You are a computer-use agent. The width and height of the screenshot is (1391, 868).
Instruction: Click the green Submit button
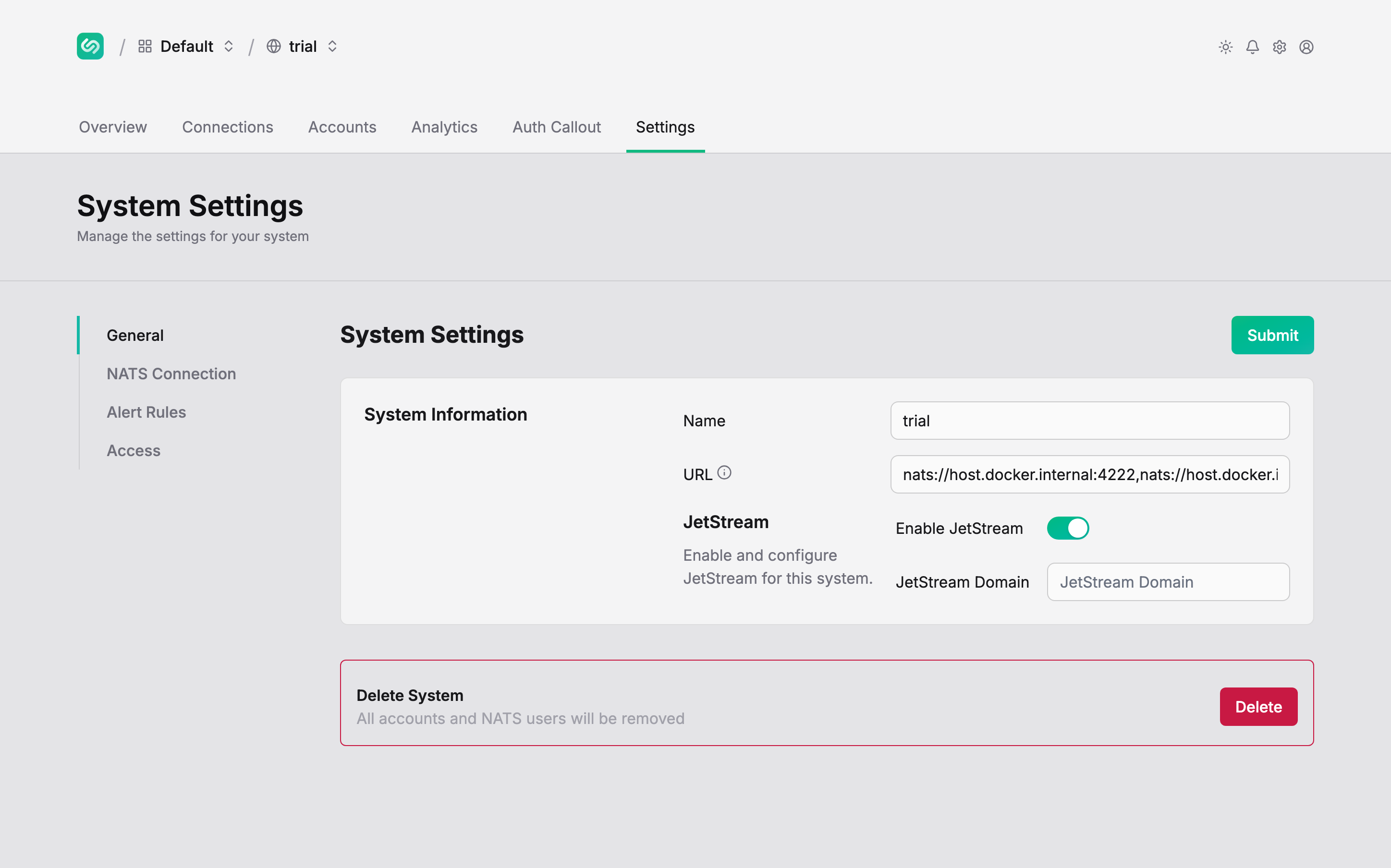point(1272,335)
